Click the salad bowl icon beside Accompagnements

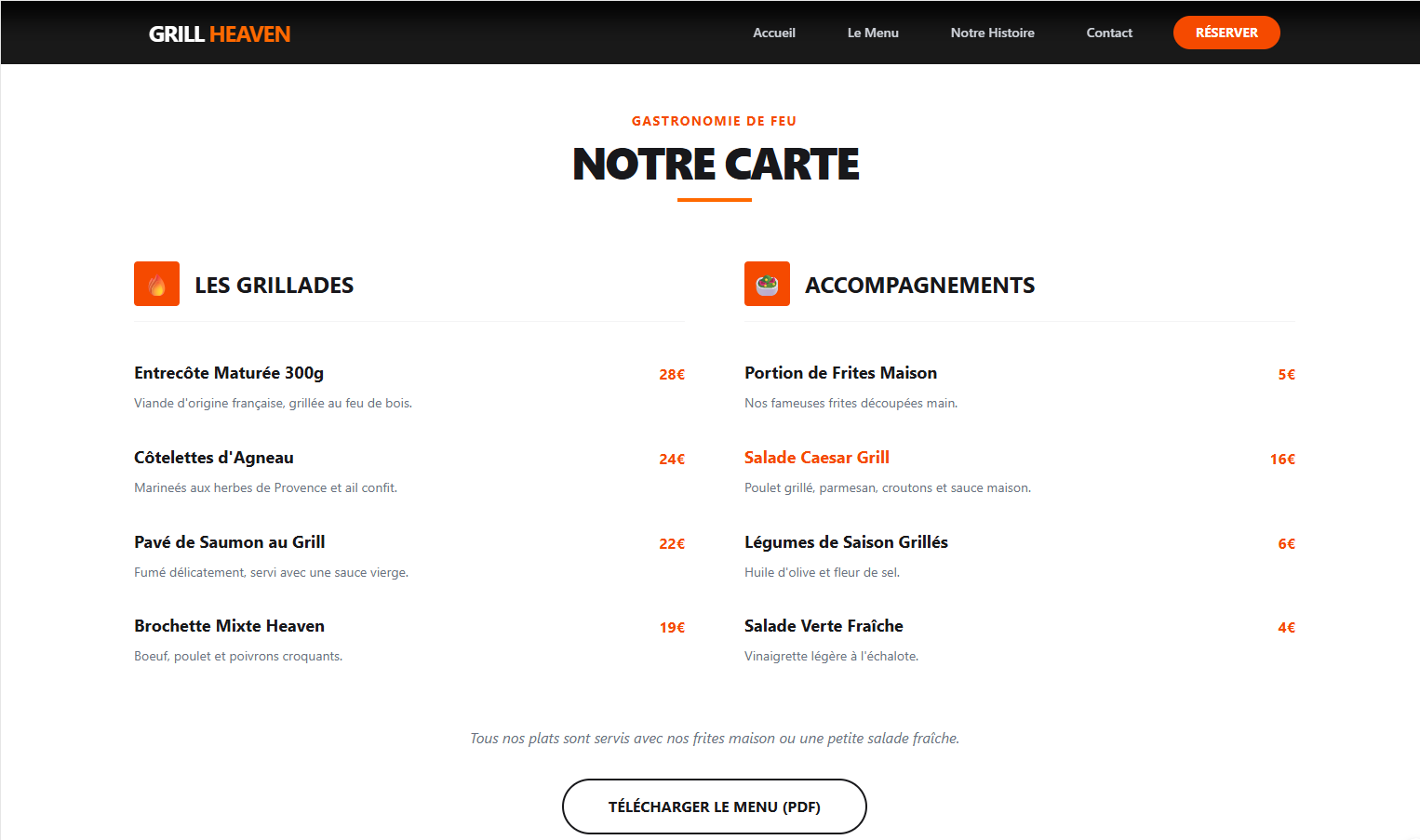click(767, 285)
